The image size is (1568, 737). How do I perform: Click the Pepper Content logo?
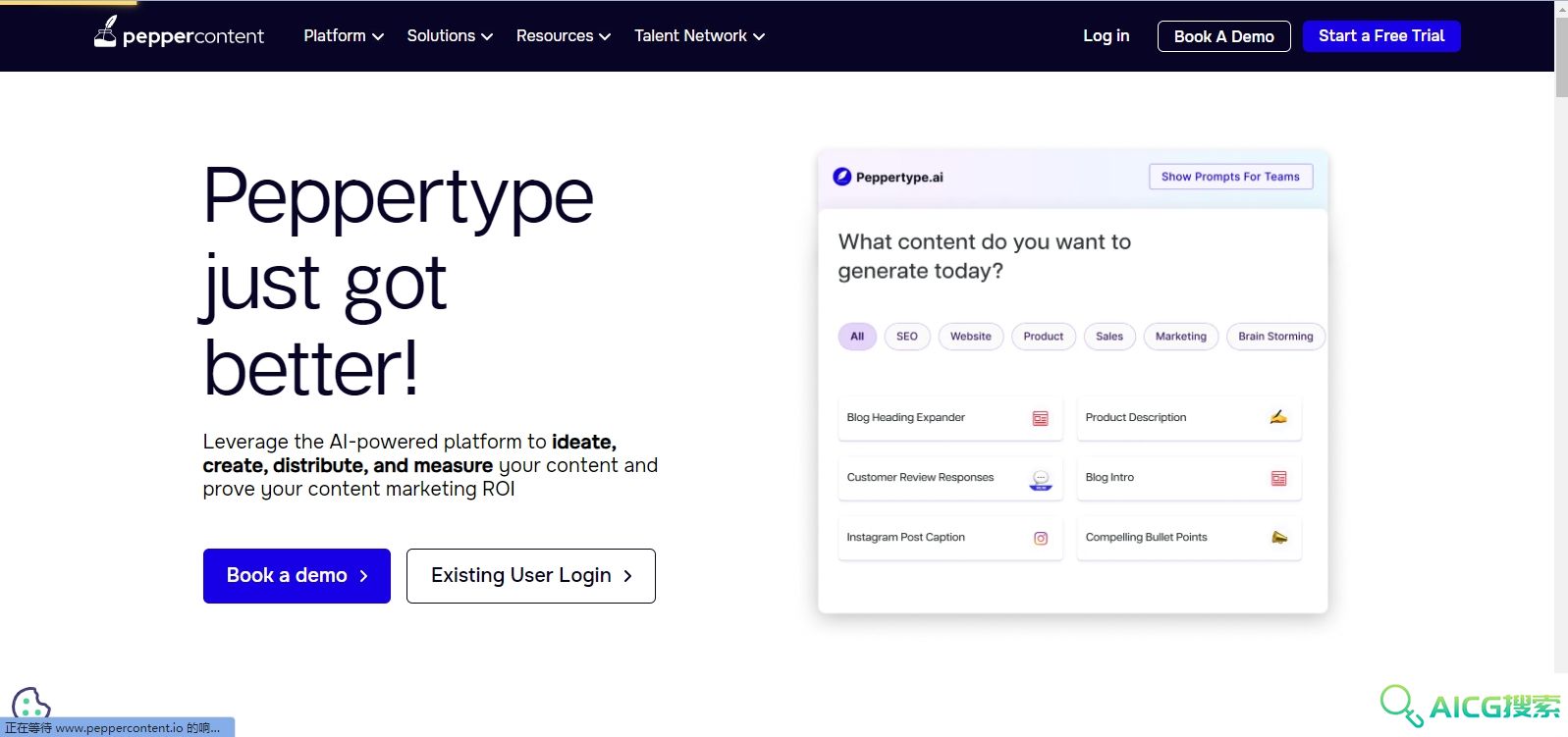(x=179, y=33)
